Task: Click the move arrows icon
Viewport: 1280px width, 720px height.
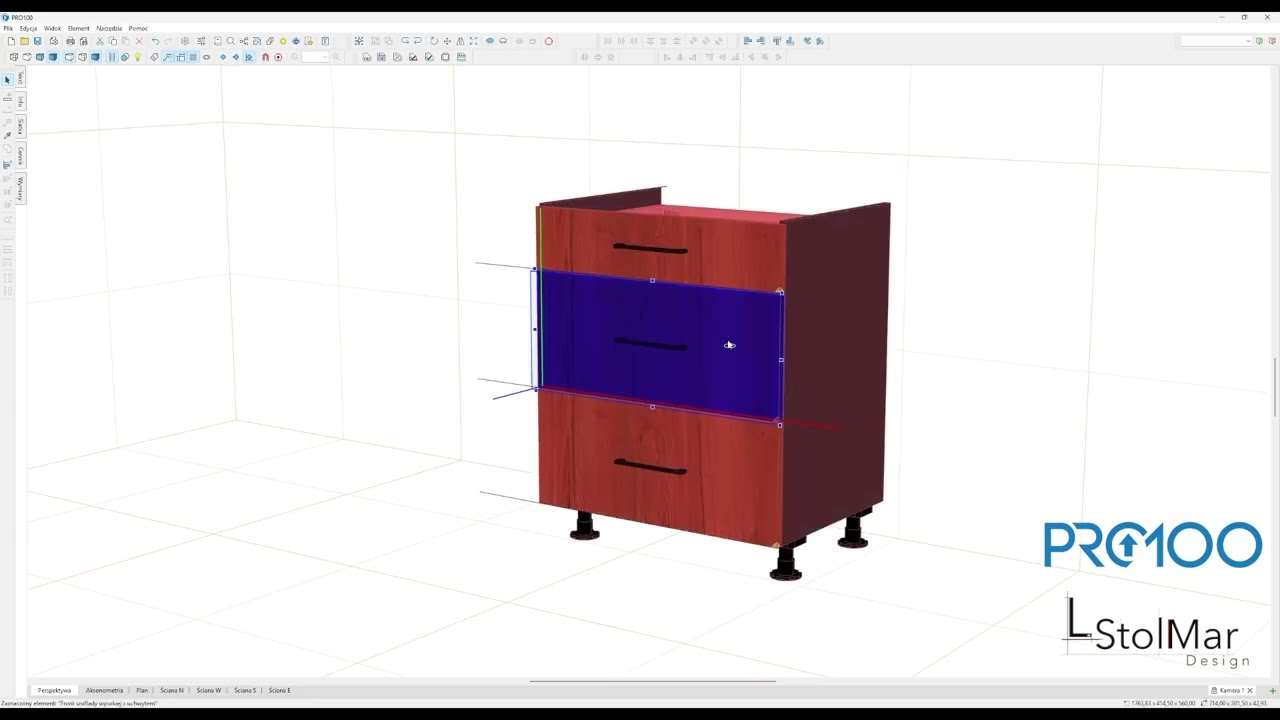Action: [x=447, y=41]
